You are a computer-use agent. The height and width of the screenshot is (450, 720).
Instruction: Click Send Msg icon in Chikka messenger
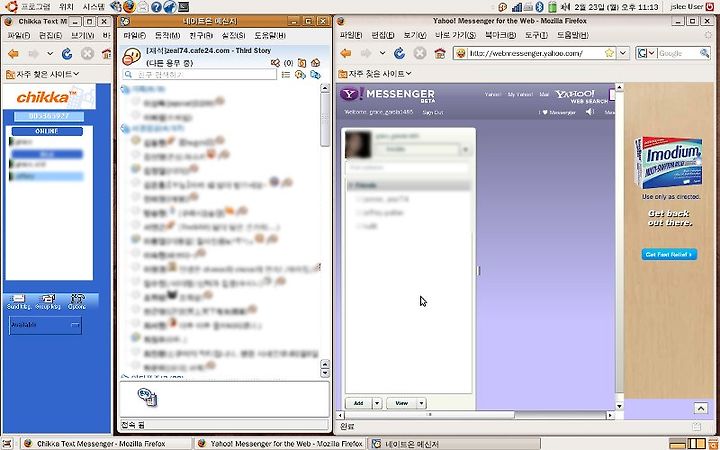click(x=18, y=302)
